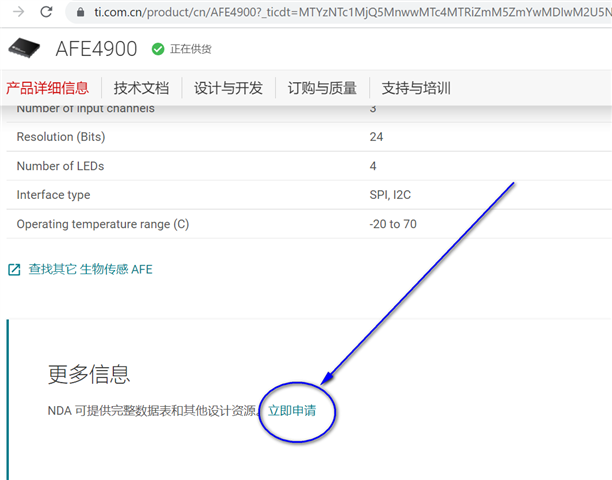Click the Operating temperature range (C) label
612x480 pixels.
point(103,224)
